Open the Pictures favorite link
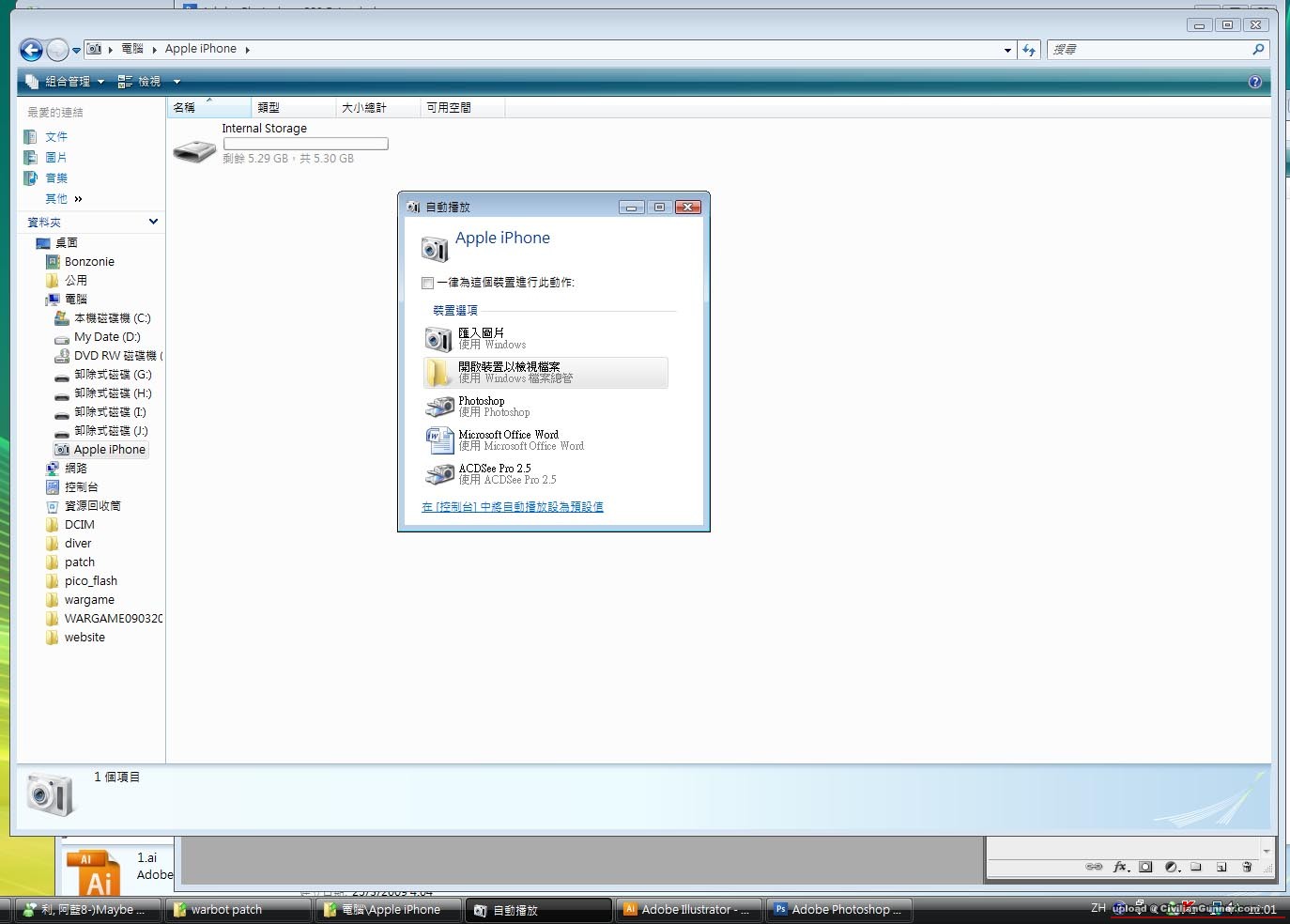 point(55,158)
